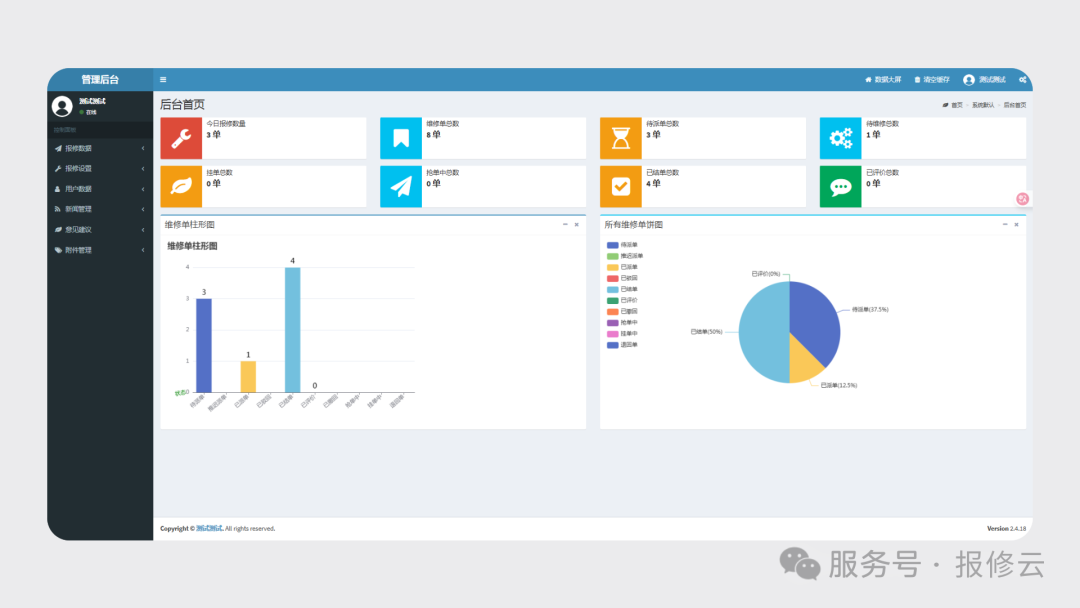
Task: Click 清空缓存 in the top bar
Action: (x=932, y=80)
